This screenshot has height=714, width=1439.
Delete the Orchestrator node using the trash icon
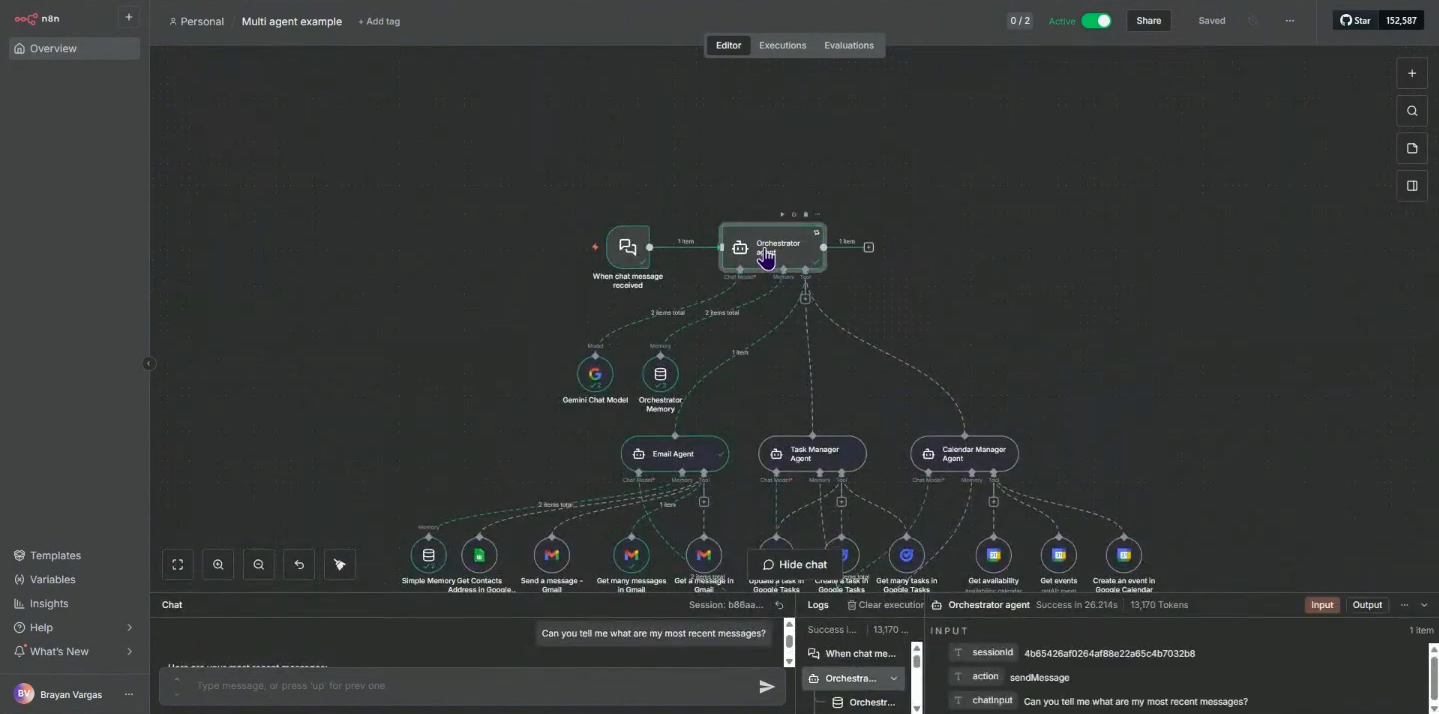806,214
